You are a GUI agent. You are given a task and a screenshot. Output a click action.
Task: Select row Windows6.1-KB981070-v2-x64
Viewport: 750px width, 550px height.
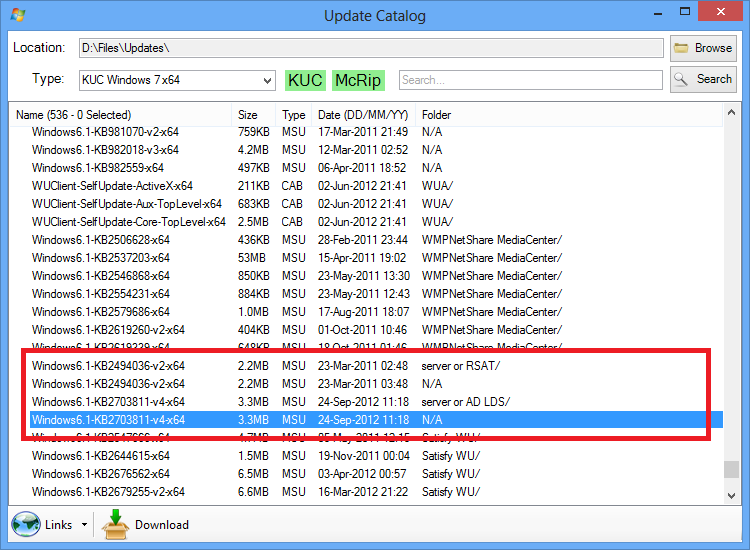tap(376, 132)
